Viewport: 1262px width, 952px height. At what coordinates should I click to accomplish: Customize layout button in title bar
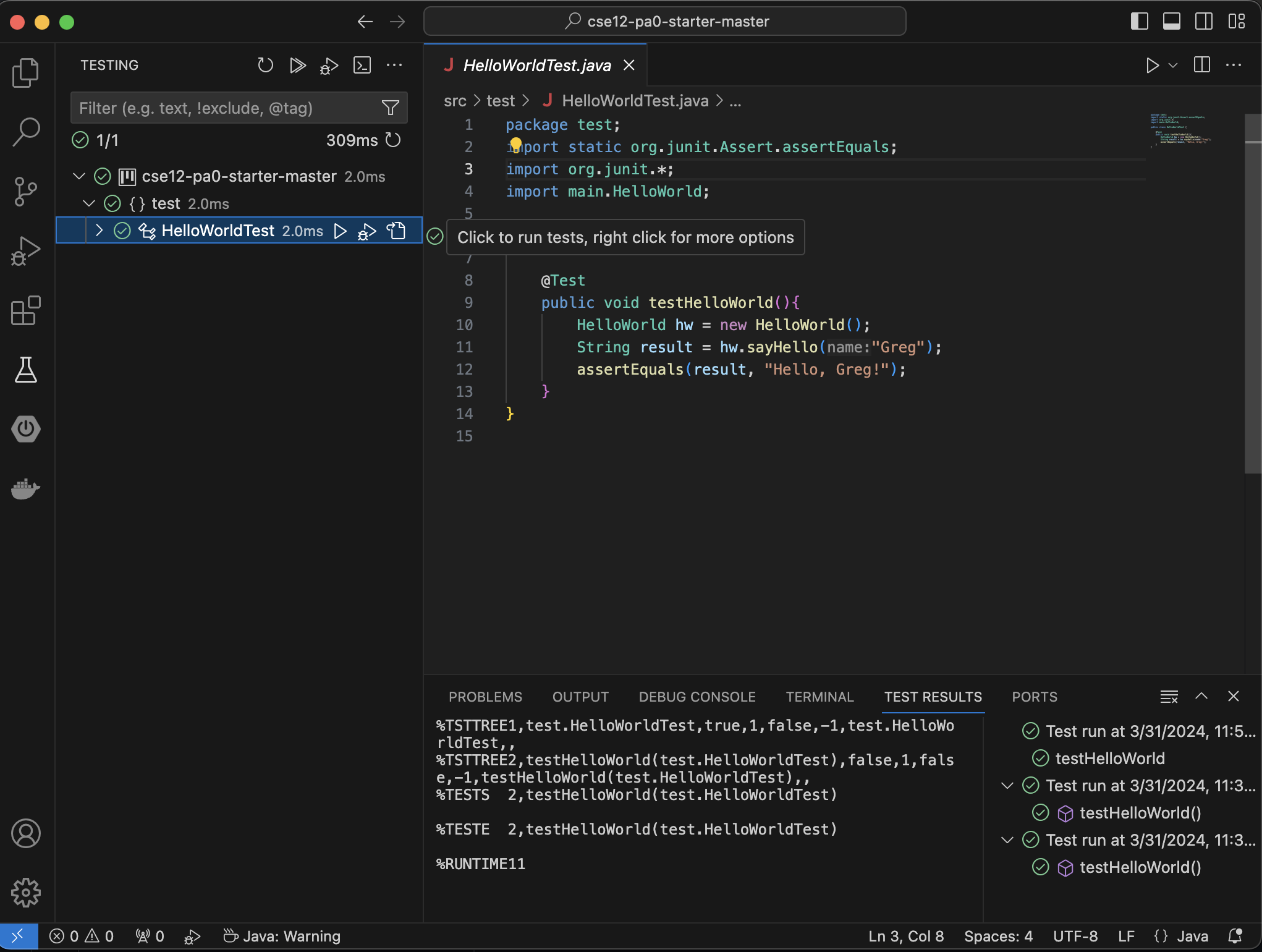pyautogui.click(x=1237, y=22)
